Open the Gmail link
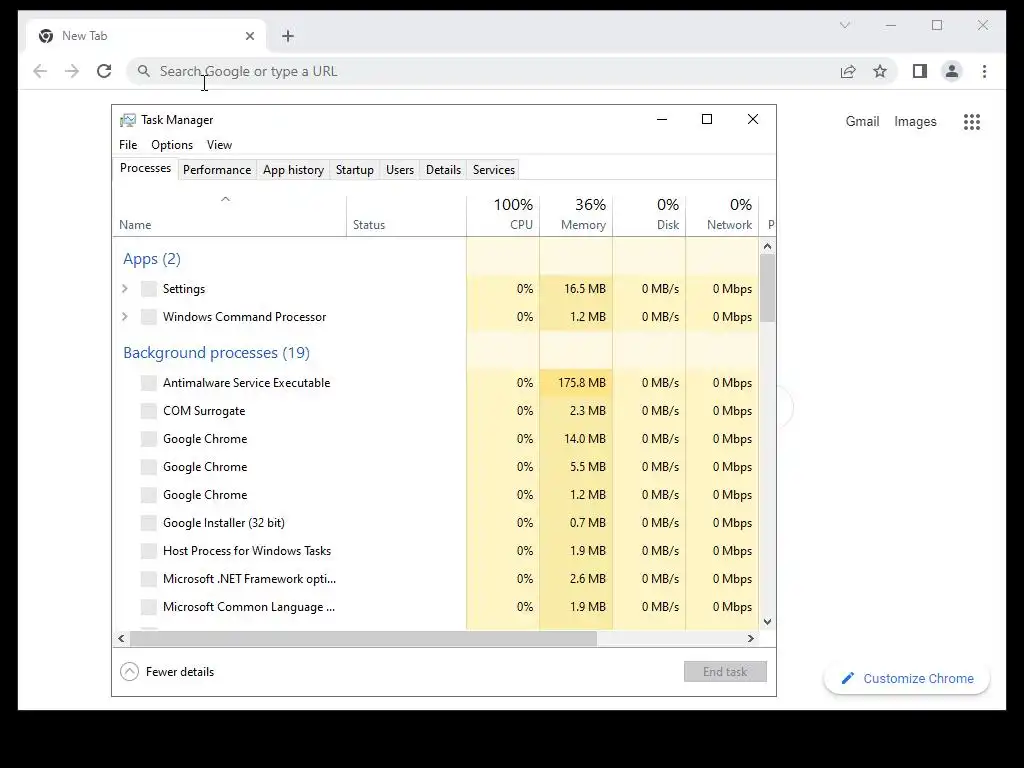Viewport: 1024px width, 768px height. (862, 121)
